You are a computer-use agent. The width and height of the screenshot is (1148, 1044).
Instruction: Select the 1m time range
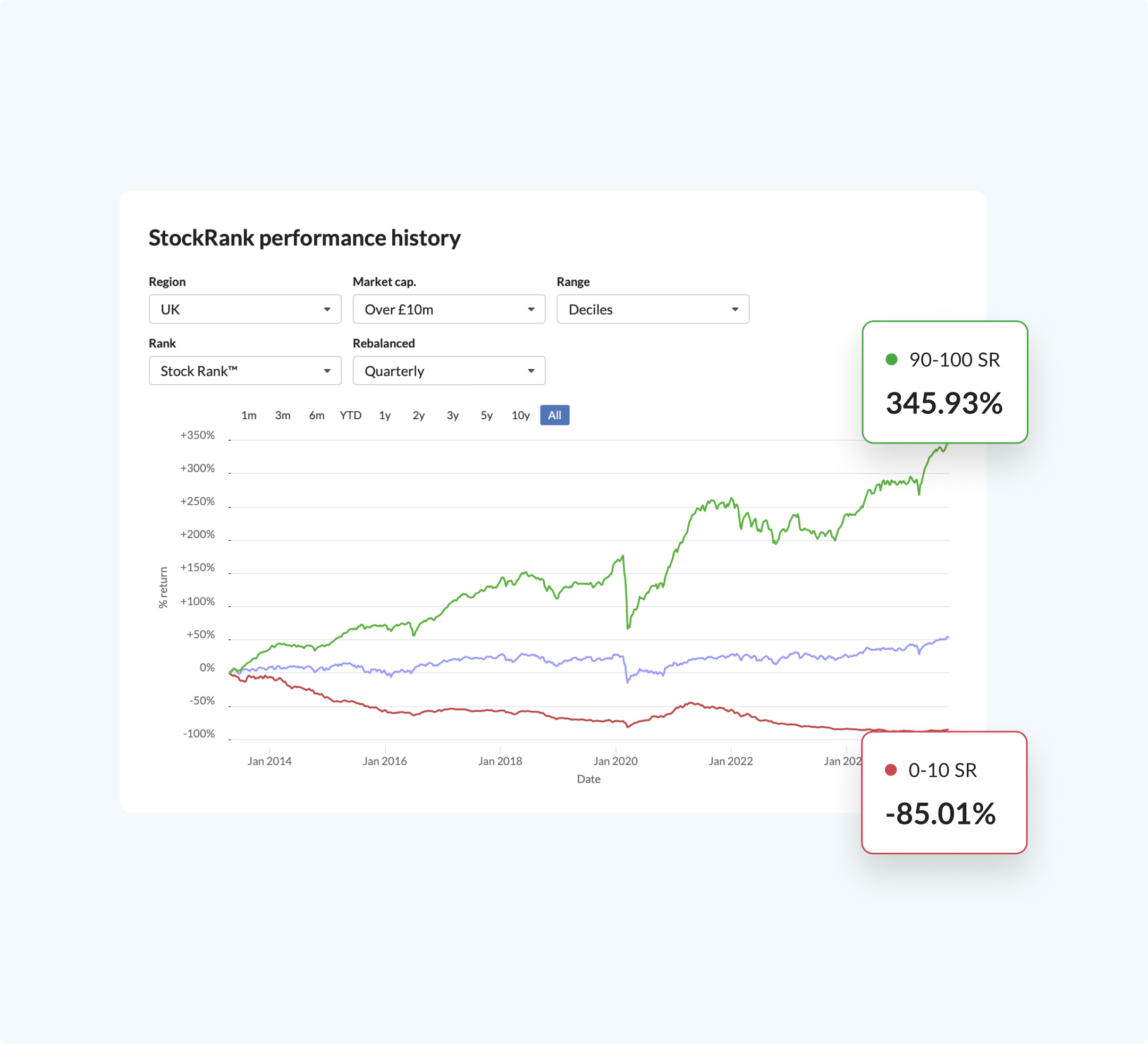coord(249,415)
